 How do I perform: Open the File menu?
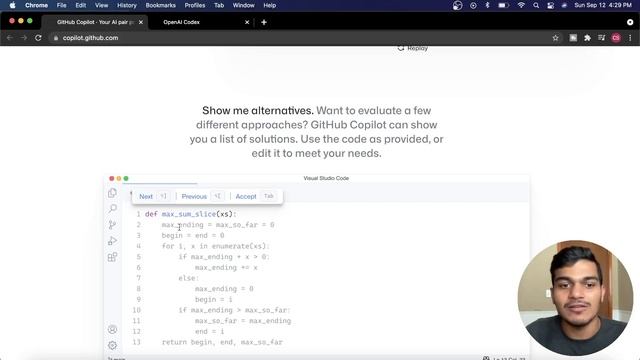[62, 5]
